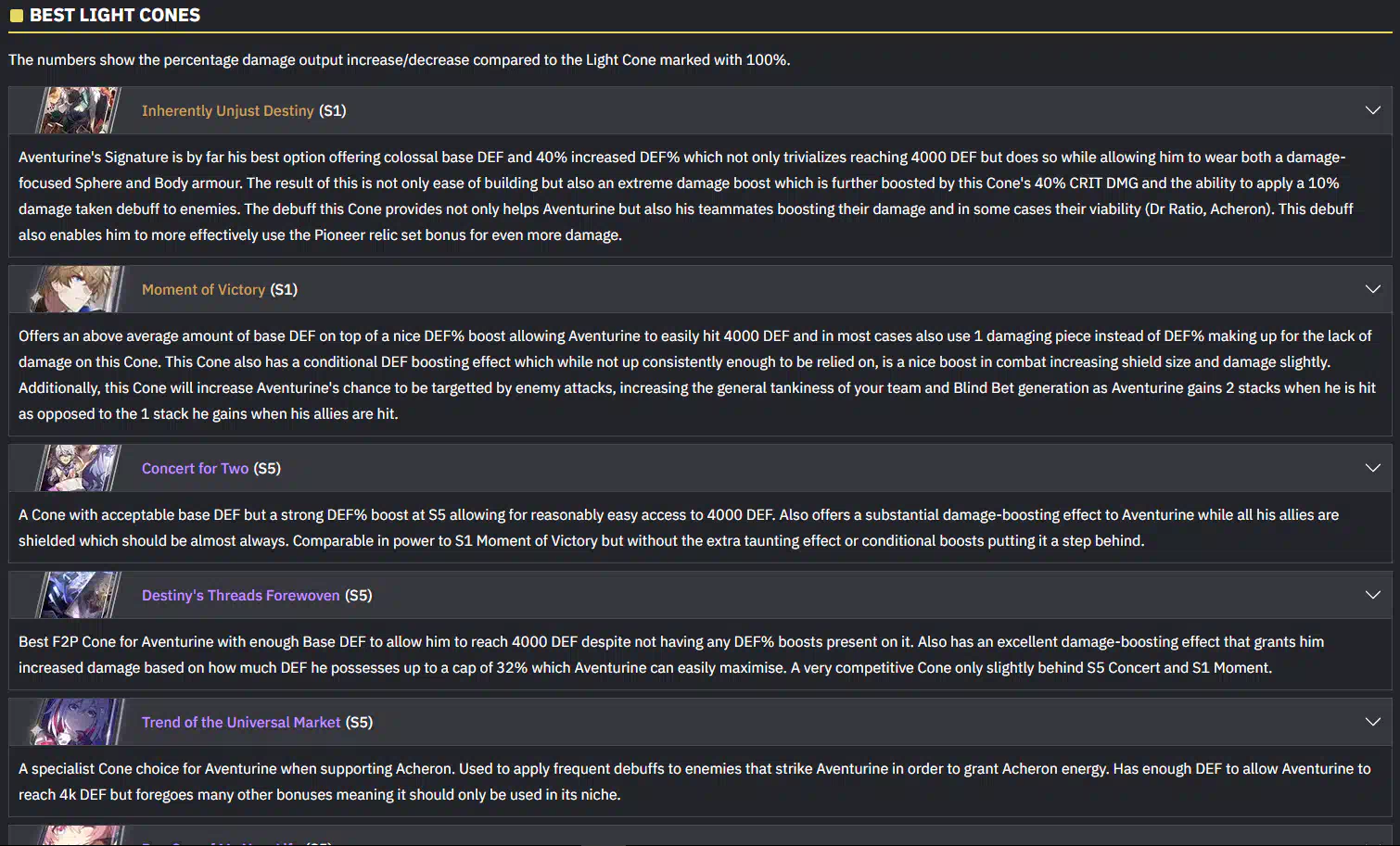Screen dimensions: 1400x846
Task: Click the Inherently Unjust Destiny light cone thumbnail
Action: coord(78,110)
